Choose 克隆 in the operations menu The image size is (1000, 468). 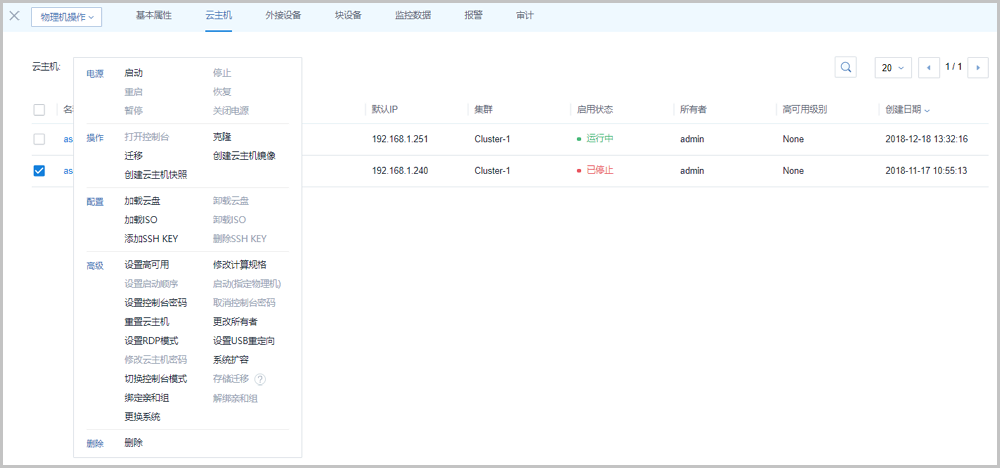[222, 136]
